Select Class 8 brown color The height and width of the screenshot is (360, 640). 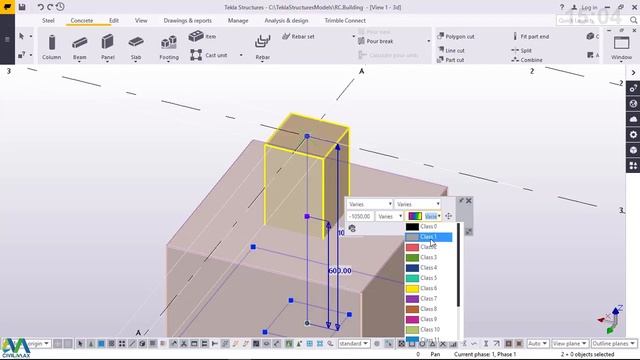tap(429, 309)
